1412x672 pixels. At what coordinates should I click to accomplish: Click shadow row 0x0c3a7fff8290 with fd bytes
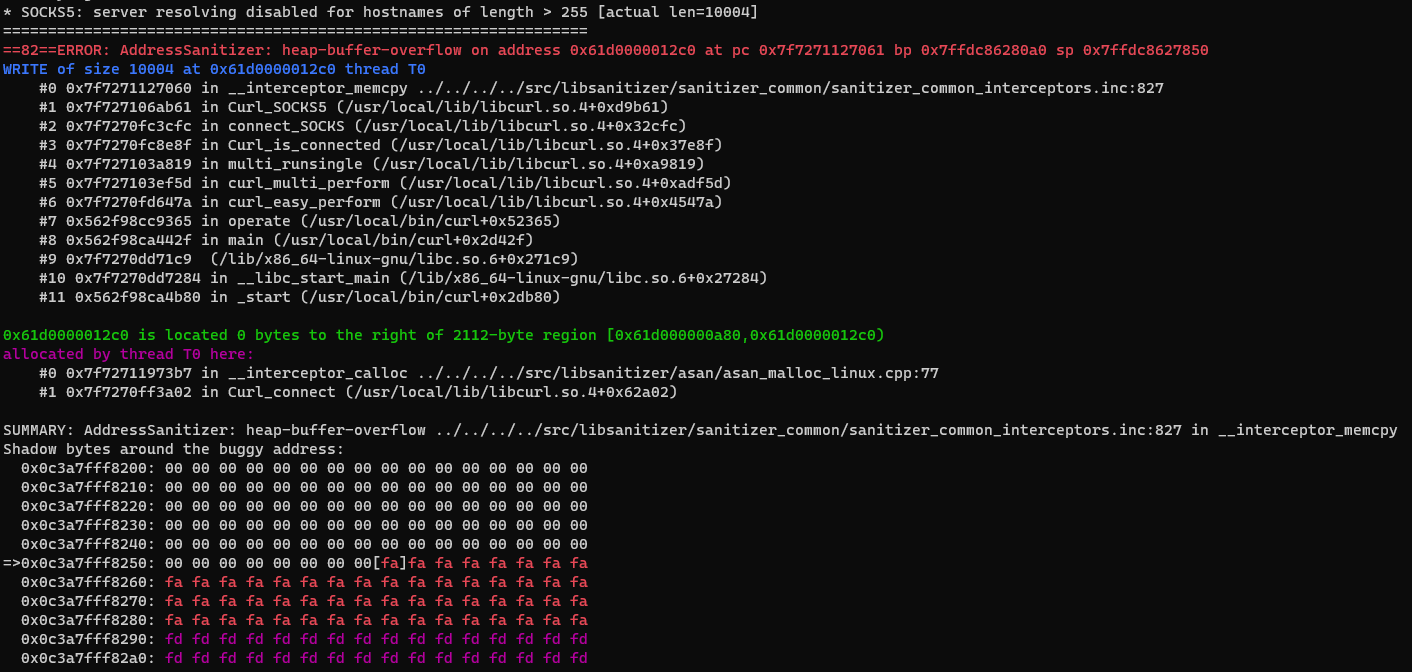pyautogui.click(x=304, y=639)
